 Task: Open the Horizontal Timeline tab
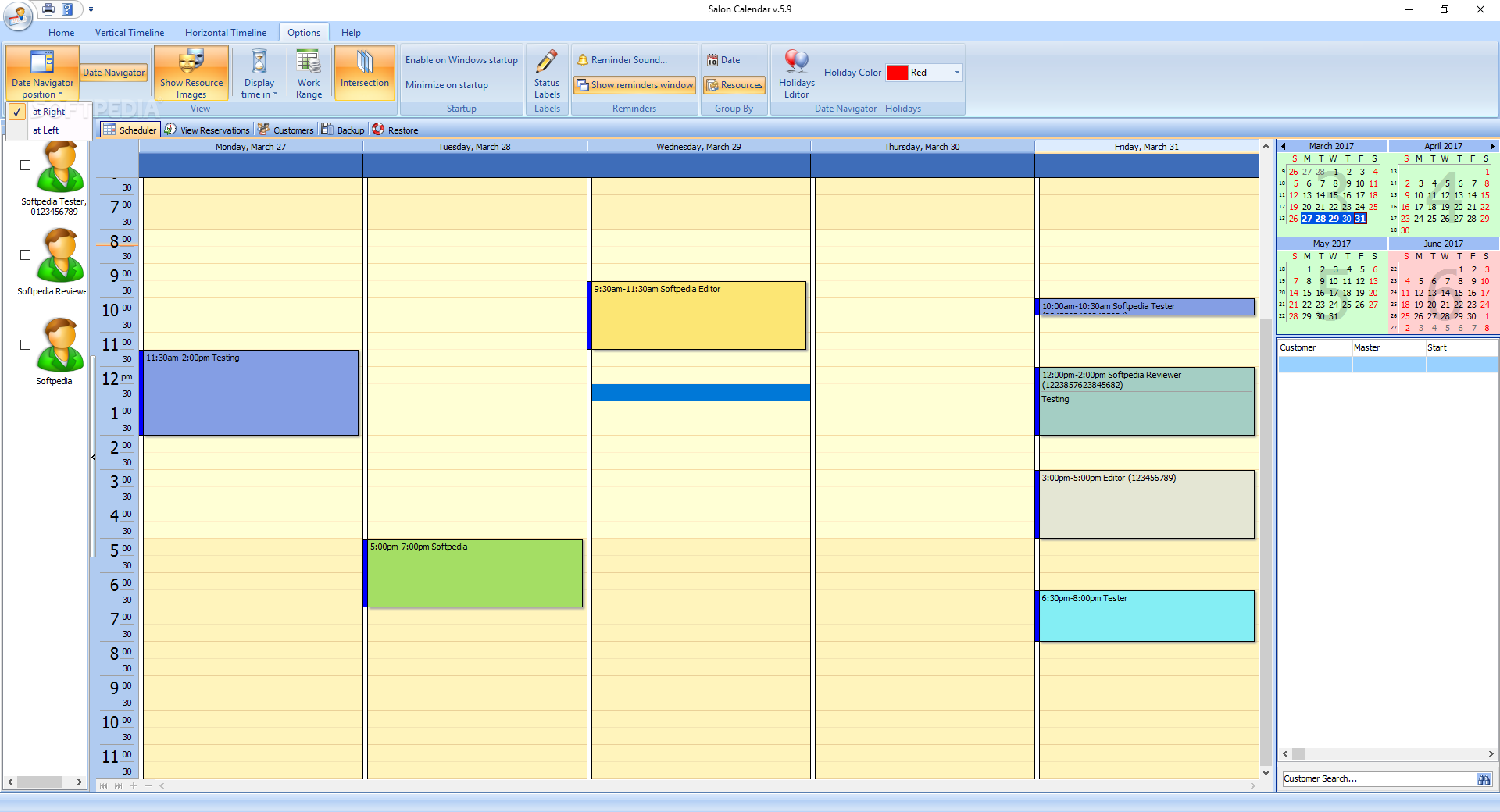[x=226, y=33]
